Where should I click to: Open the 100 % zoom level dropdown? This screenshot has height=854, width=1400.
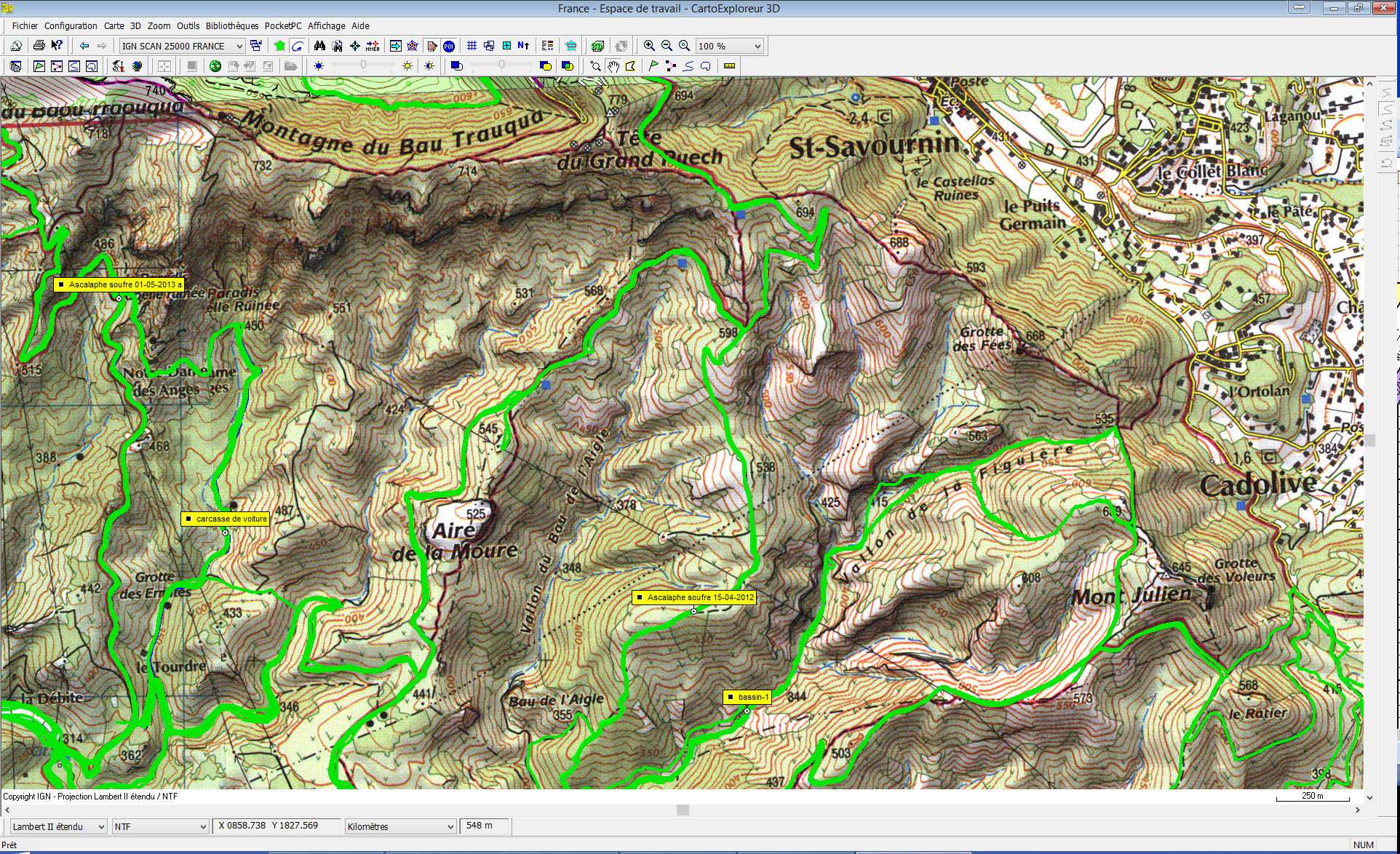coord(729,46)
